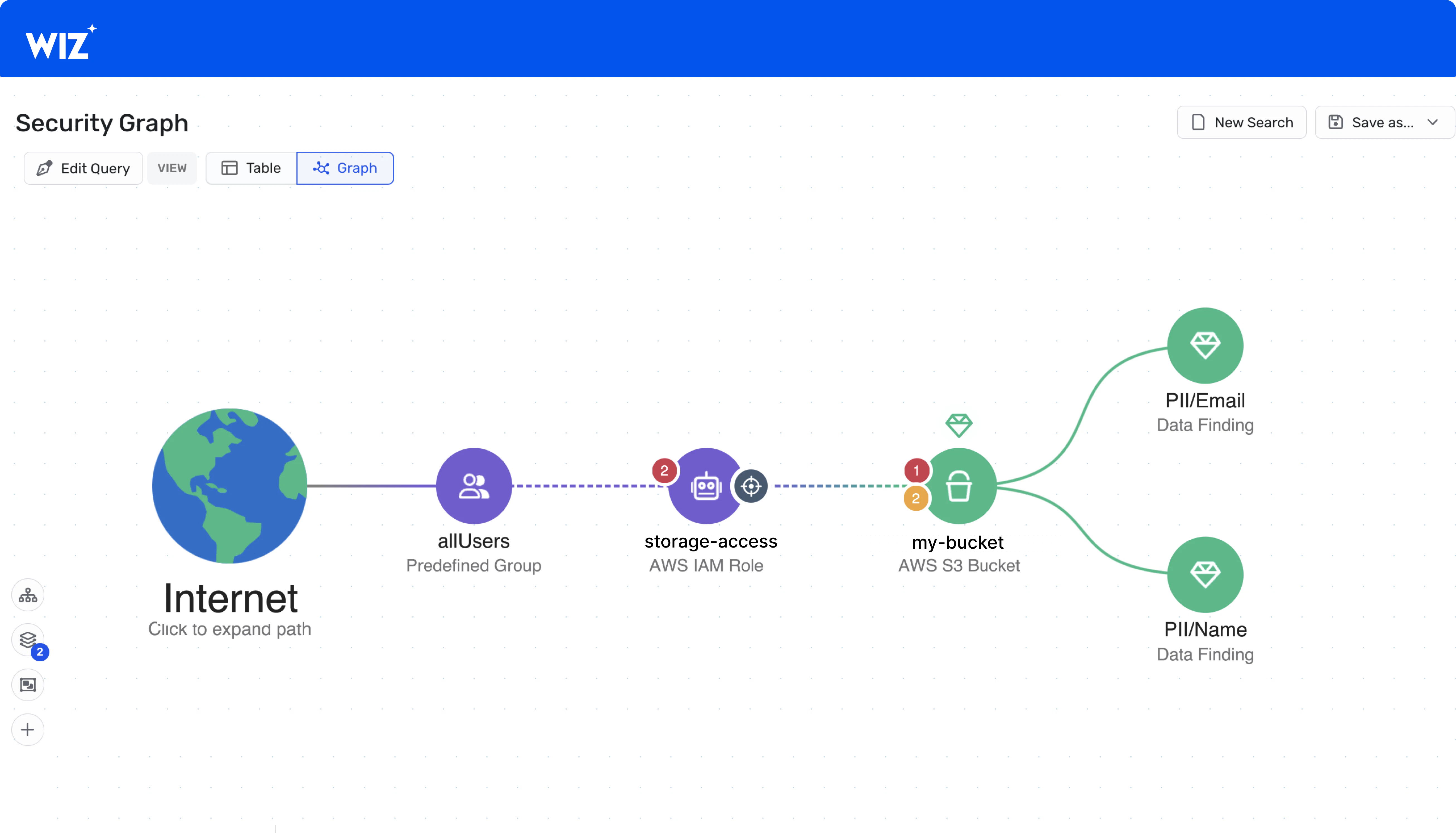Image resolution: width=1456 pixels, height=833 pixels.
Task: Switch to Table view
Action: 251,168
